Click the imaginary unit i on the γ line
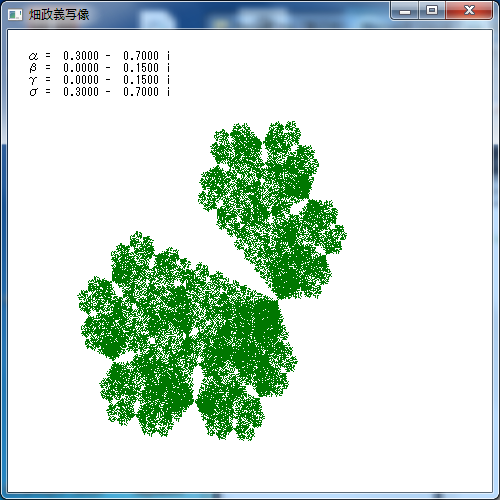500x500 pixels. [168, 80]
